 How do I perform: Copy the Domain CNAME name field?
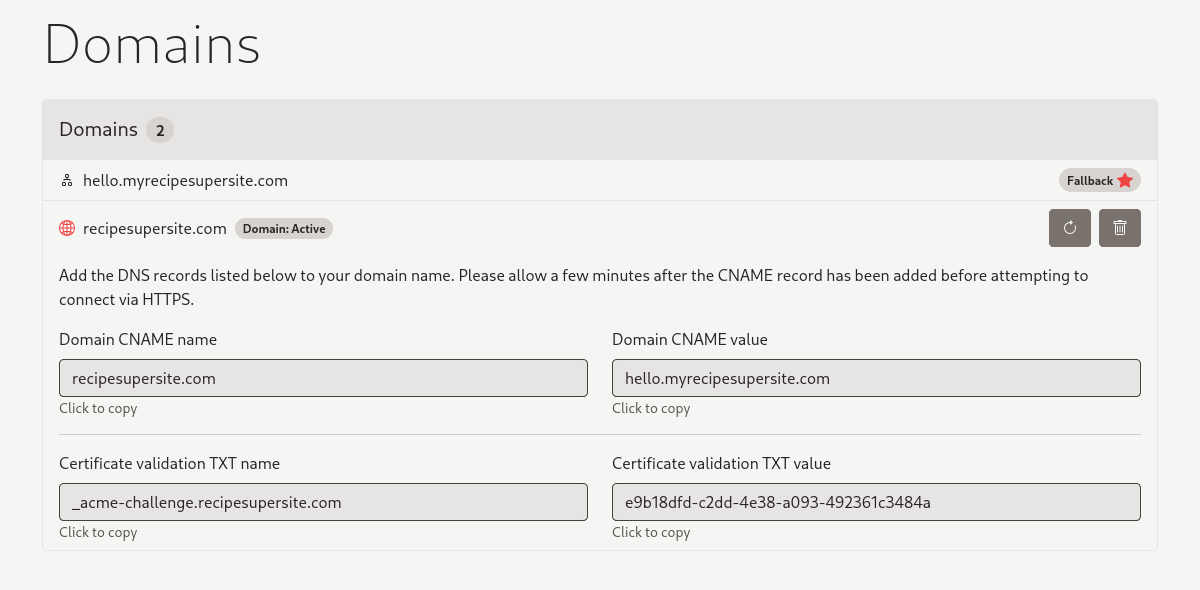323,379
